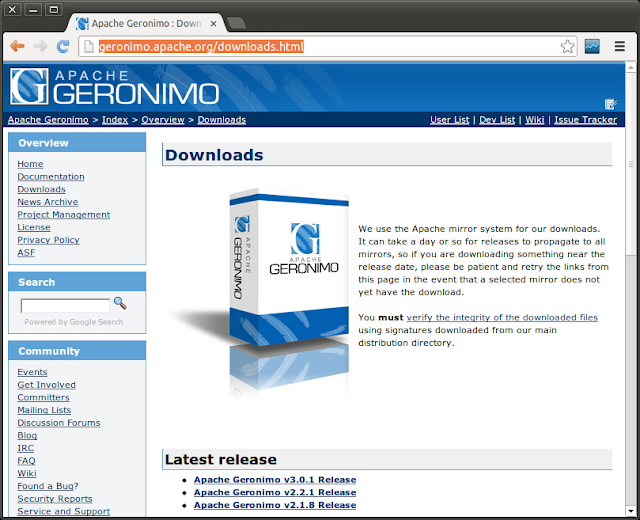Click the tab's Geronimo favicon
The image size is (640, 520).
point(82,24)
